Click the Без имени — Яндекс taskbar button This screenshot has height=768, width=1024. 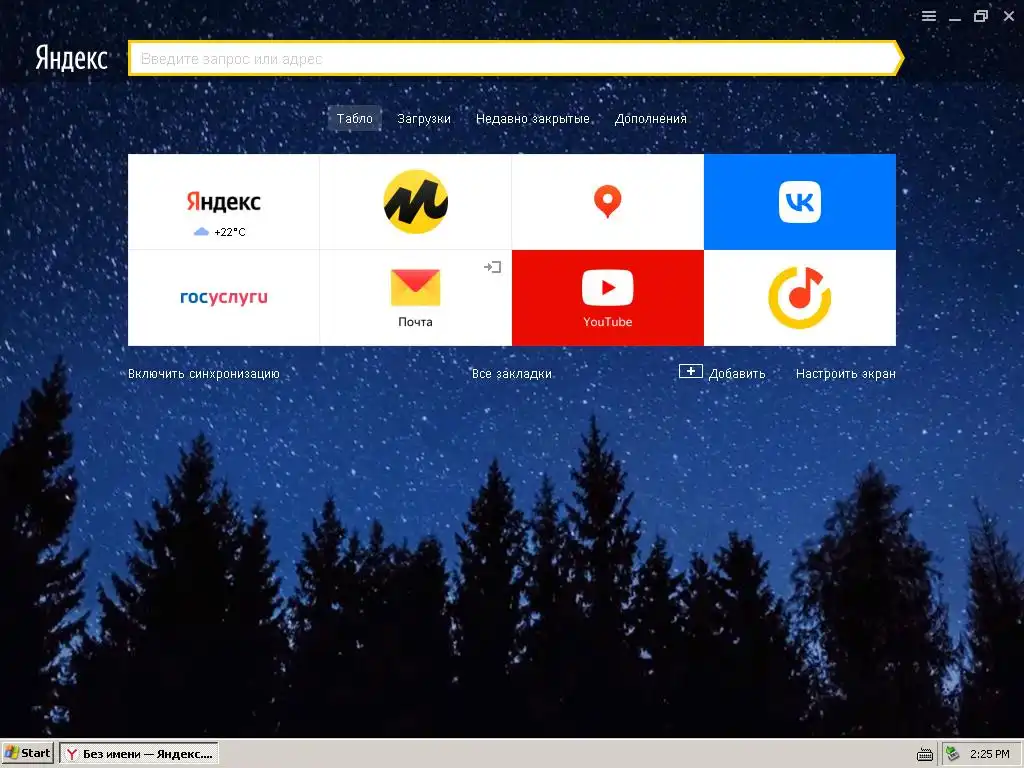click(x=139, y=753)
